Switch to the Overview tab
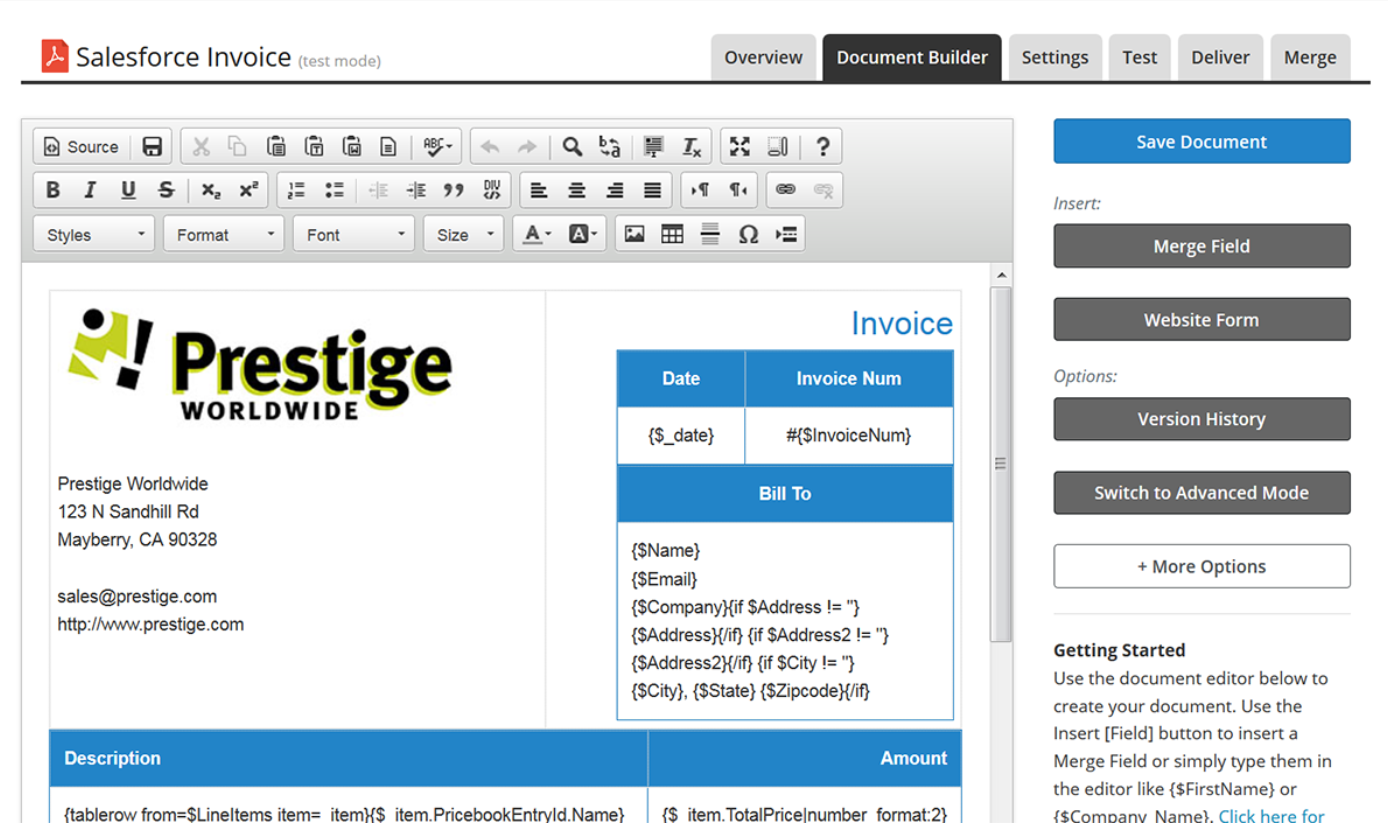1388x830 pixels. tap(764, 58)
